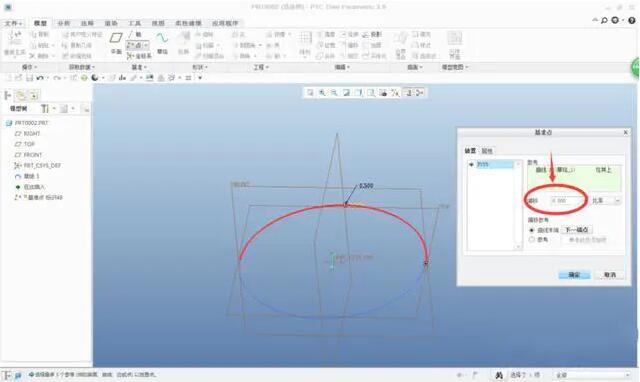This screenshot has height=382, width=640.
Task: Open the selection filter dropdown in status bar
Action: pyautogui.click(x=592, y=375)
